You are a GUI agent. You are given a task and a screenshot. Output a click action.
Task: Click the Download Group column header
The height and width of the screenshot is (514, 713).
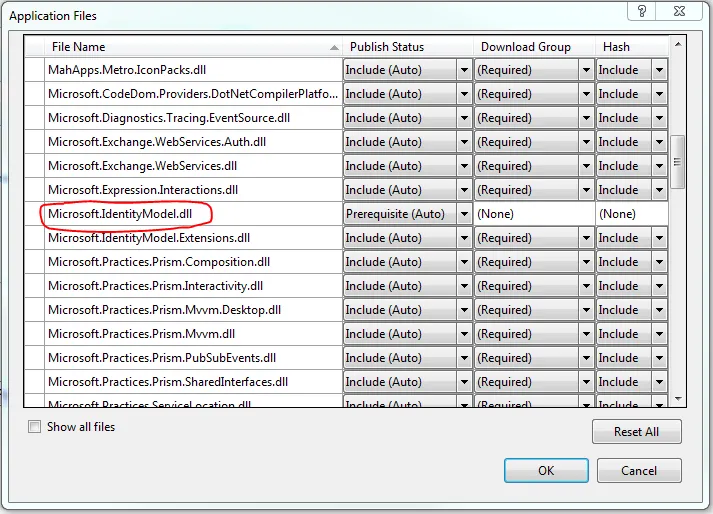(534, 46)
